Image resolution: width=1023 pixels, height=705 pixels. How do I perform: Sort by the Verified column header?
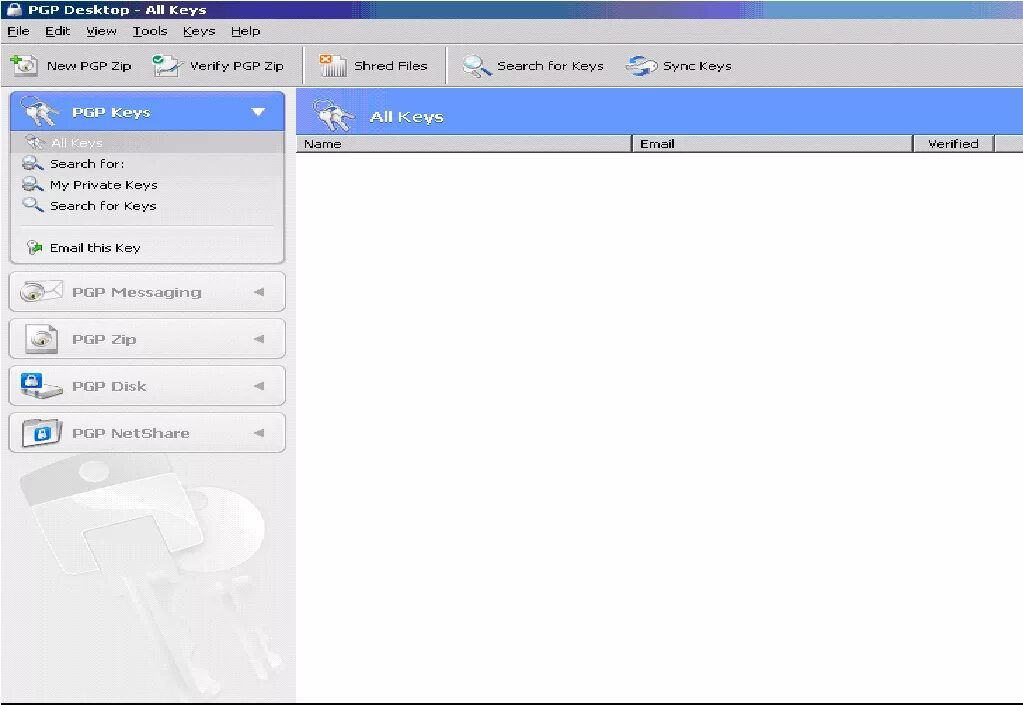(953, 143)
